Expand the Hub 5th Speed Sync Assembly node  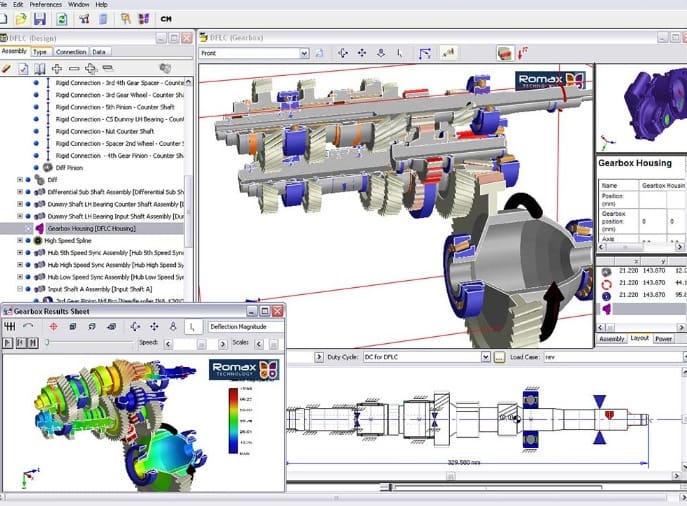point(20,252)
